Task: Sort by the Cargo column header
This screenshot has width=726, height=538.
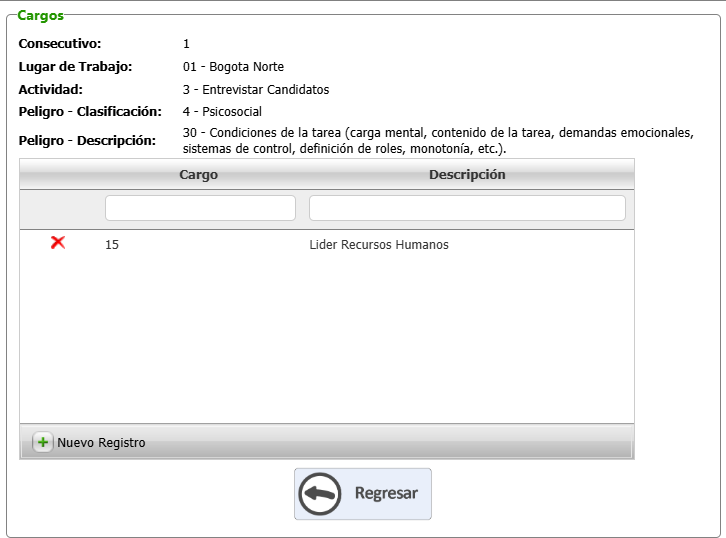Action: [198, 175]
